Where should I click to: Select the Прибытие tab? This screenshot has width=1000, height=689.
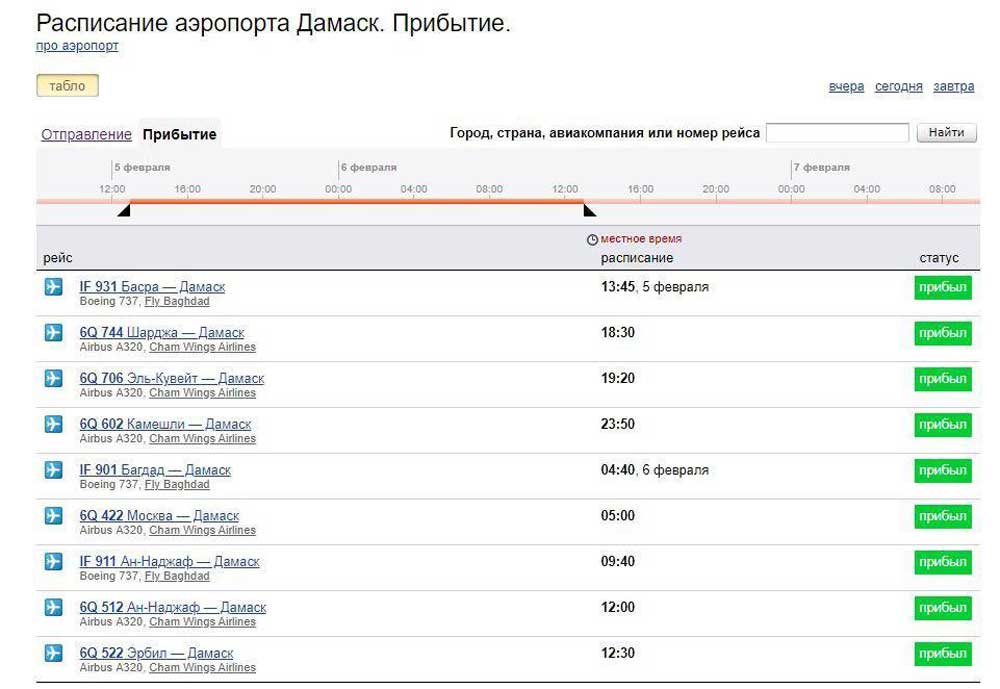180,135
